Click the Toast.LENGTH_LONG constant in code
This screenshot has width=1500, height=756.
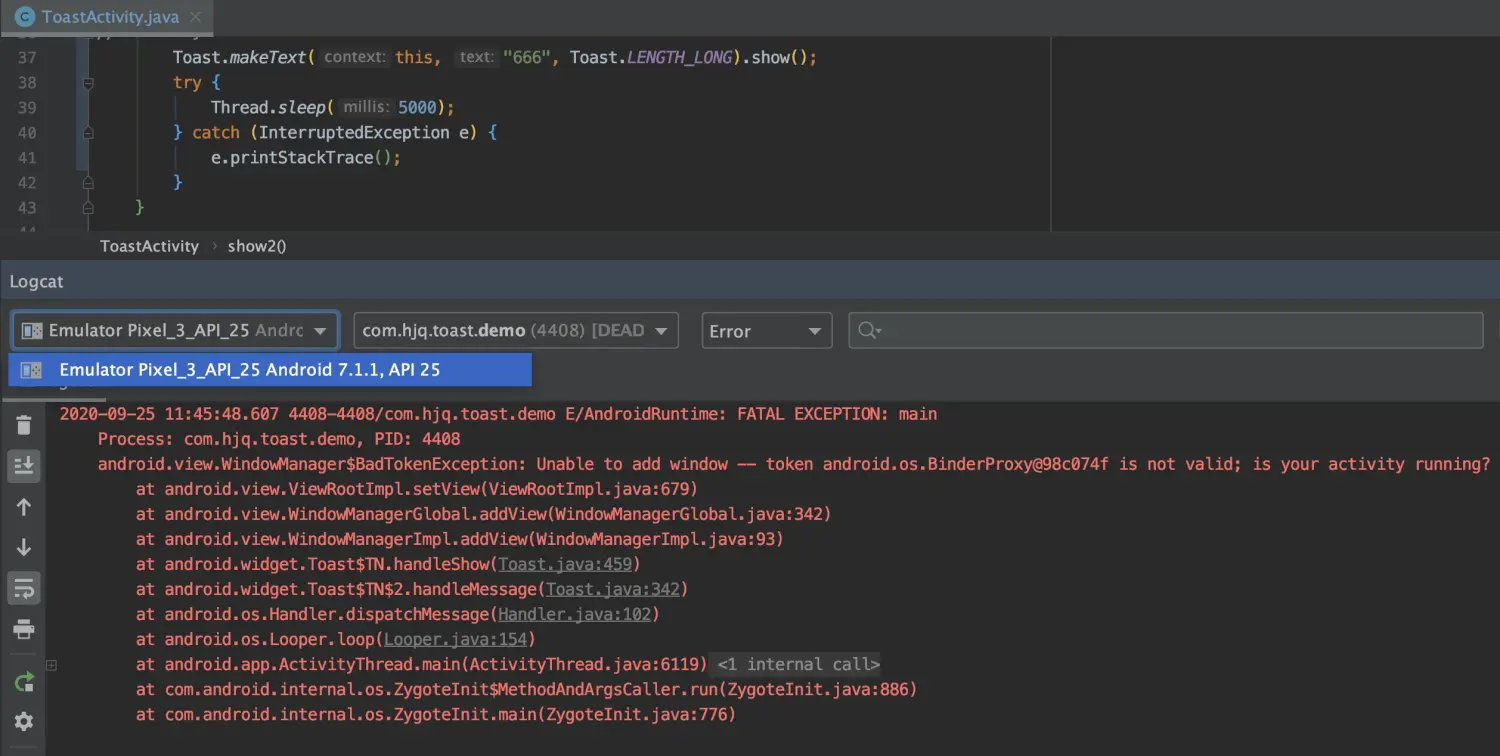pyautogui.click(x=651, y=58)
